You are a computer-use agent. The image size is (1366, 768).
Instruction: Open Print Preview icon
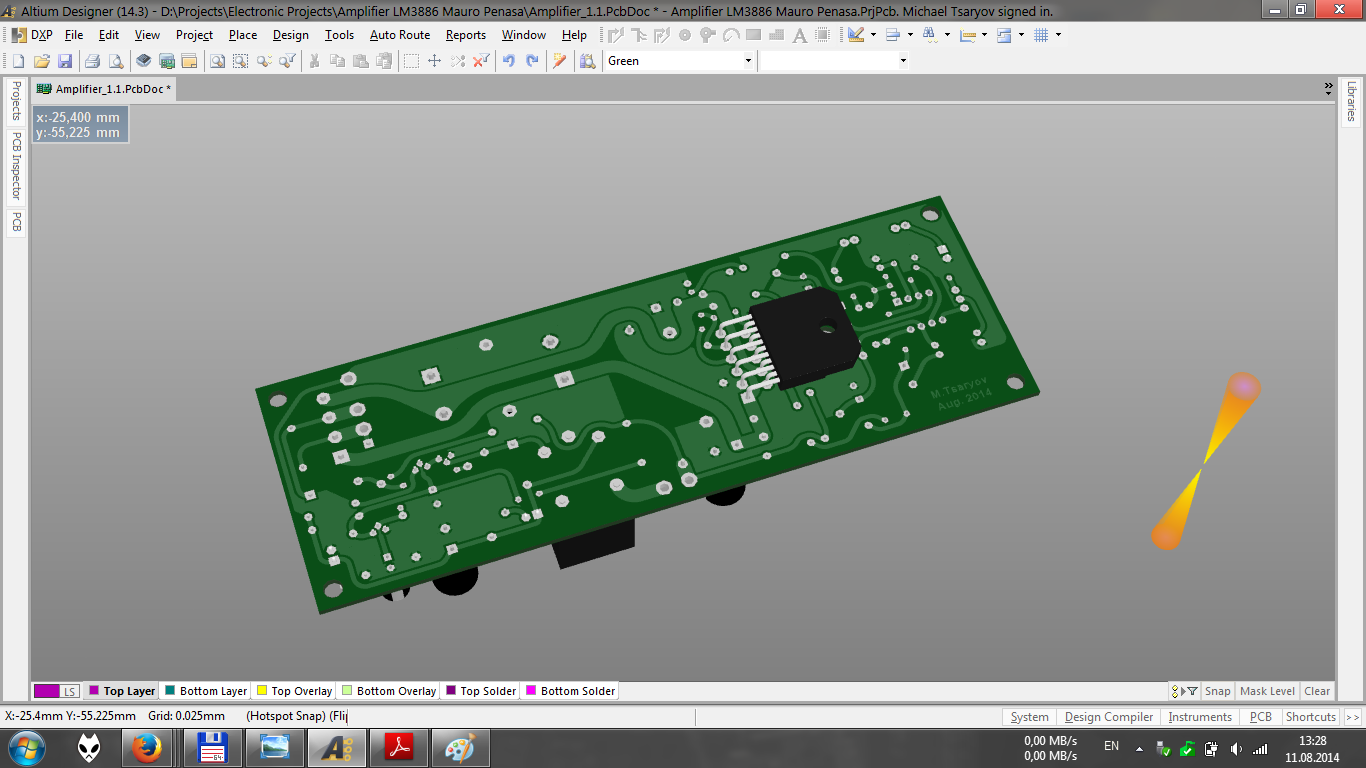[x=116, y=61]
